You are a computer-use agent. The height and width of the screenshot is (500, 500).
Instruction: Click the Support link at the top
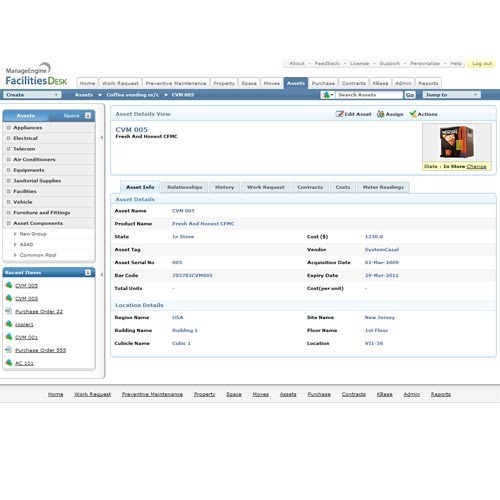389,63
